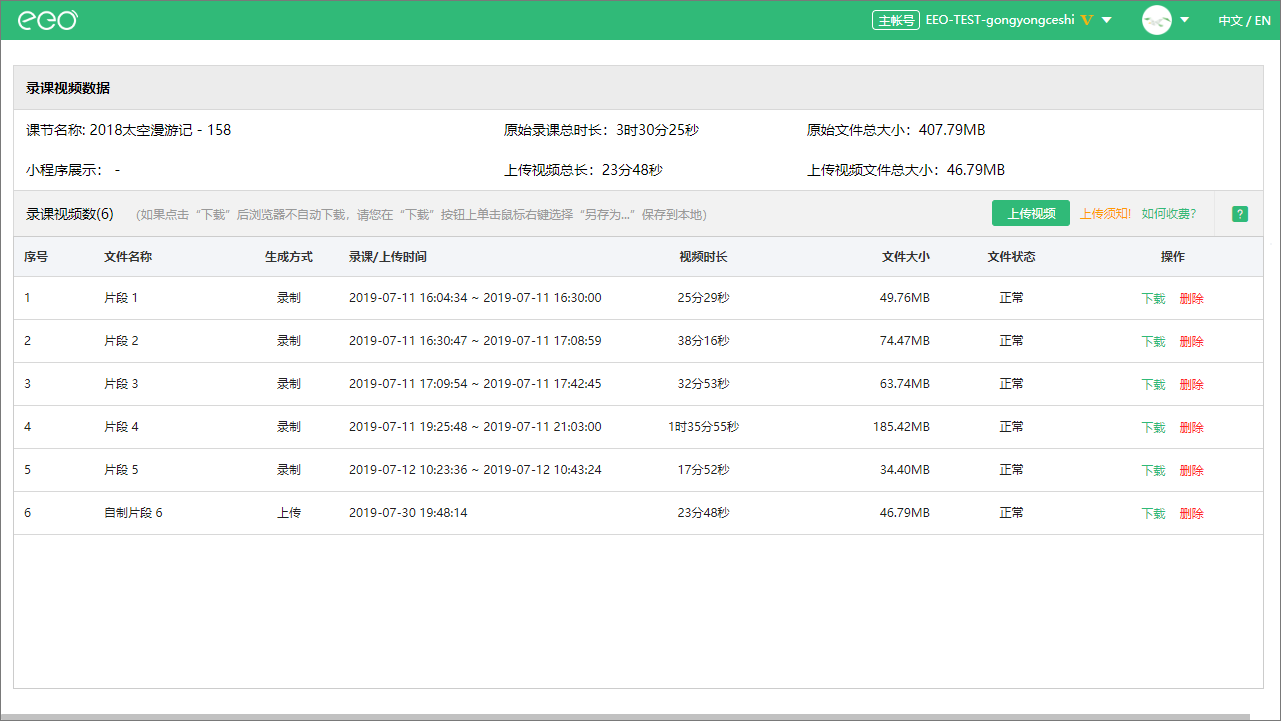This screenshot has width=1281, height=721.
Task: Select the file name 自制片段 6
Action: 133,513
